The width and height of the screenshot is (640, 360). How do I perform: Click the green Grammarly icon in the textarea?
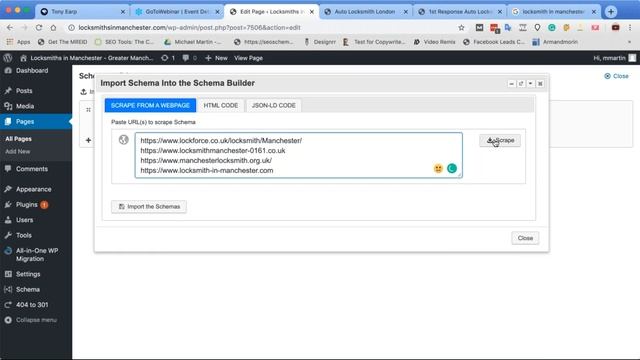tap(452, 168)
